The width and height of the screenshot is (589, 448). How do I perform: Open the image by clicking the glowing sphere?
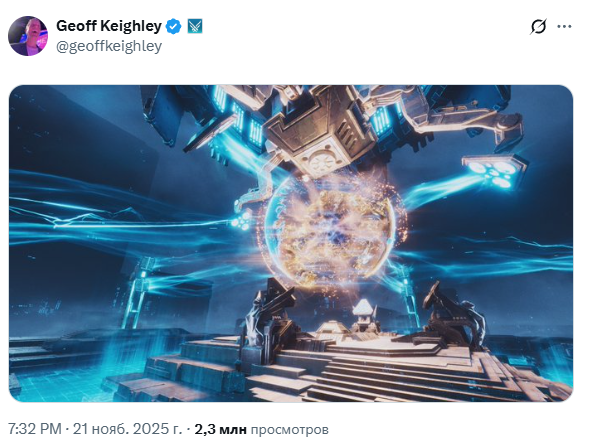pos(331,230)
